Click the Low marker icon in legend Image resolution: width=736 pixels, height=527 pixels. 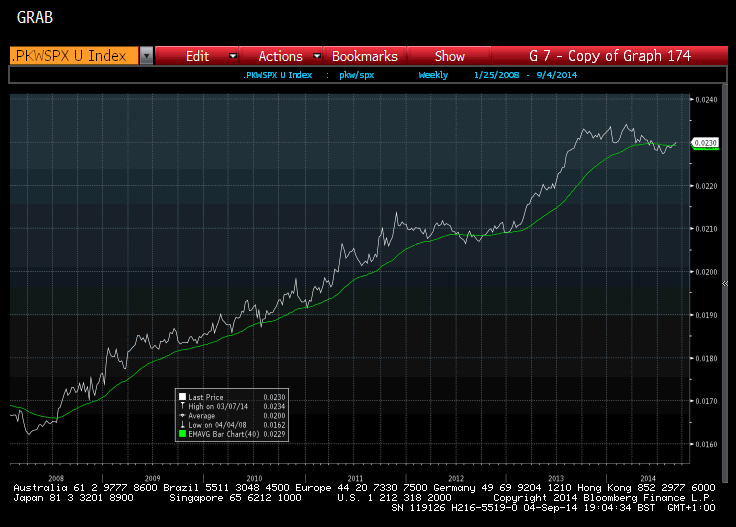(x=181, y=425)
